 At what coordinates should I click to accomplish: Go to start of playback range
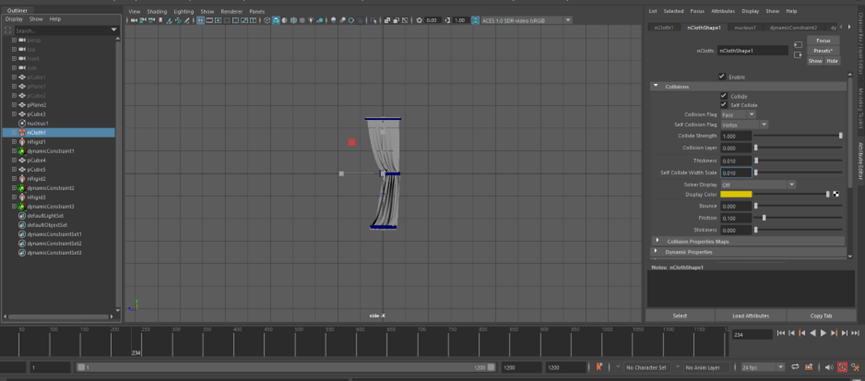coord(781,333)
